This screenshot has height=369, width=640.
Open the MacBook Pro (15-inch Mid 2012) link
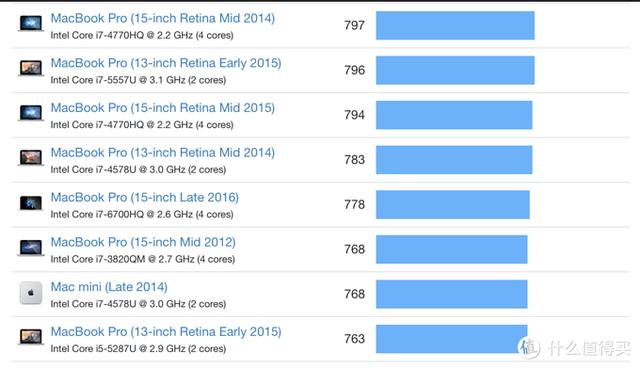click(143, 242)
